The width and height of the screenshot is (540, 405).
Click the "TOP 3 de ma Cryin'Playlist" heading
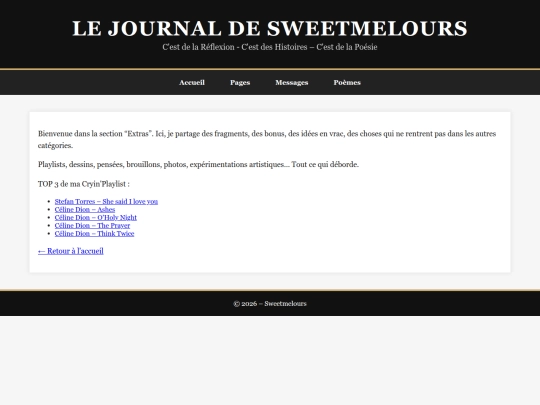(x=84, y=184)
